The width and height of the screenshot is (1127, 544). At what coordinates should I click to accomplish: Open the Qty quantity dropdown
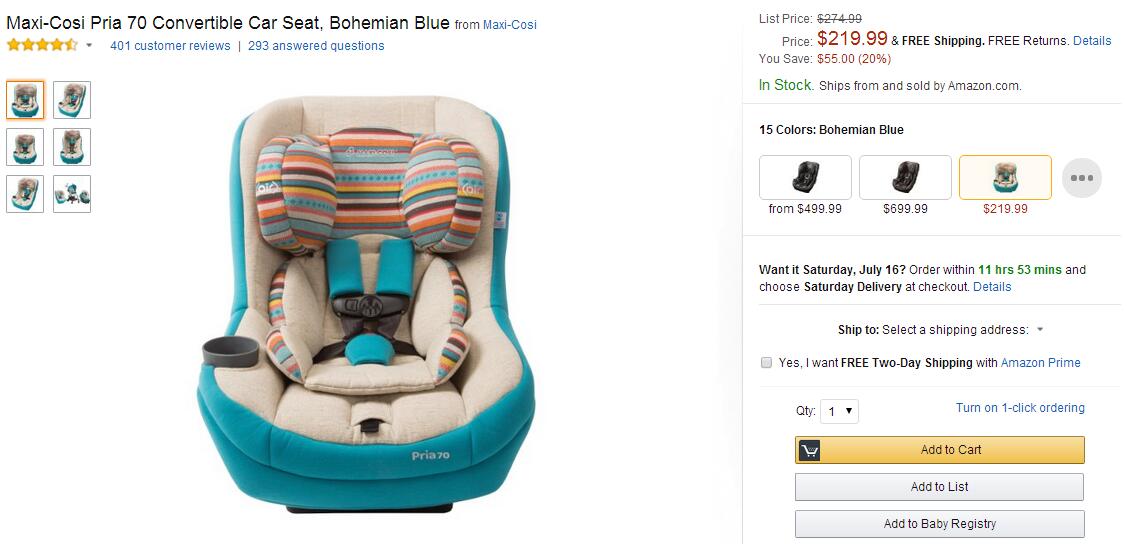pyautogui.click(x=839, y=411)
